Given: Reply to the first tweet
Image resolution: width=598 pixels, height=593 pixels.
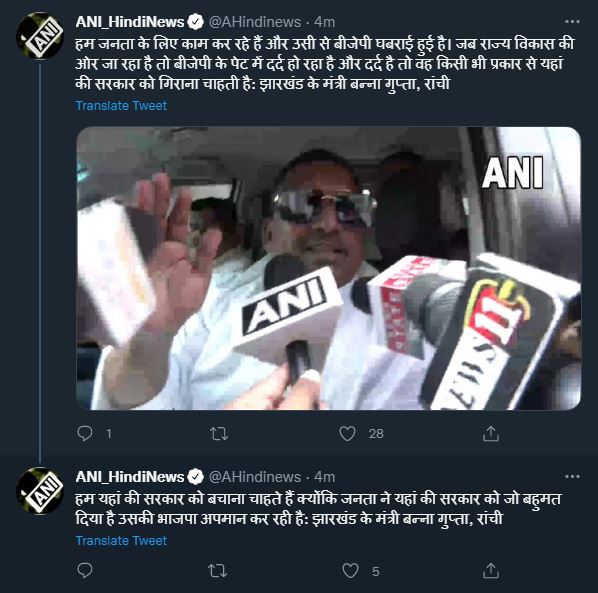Looking at the screenshot, I should click(85, 434).
